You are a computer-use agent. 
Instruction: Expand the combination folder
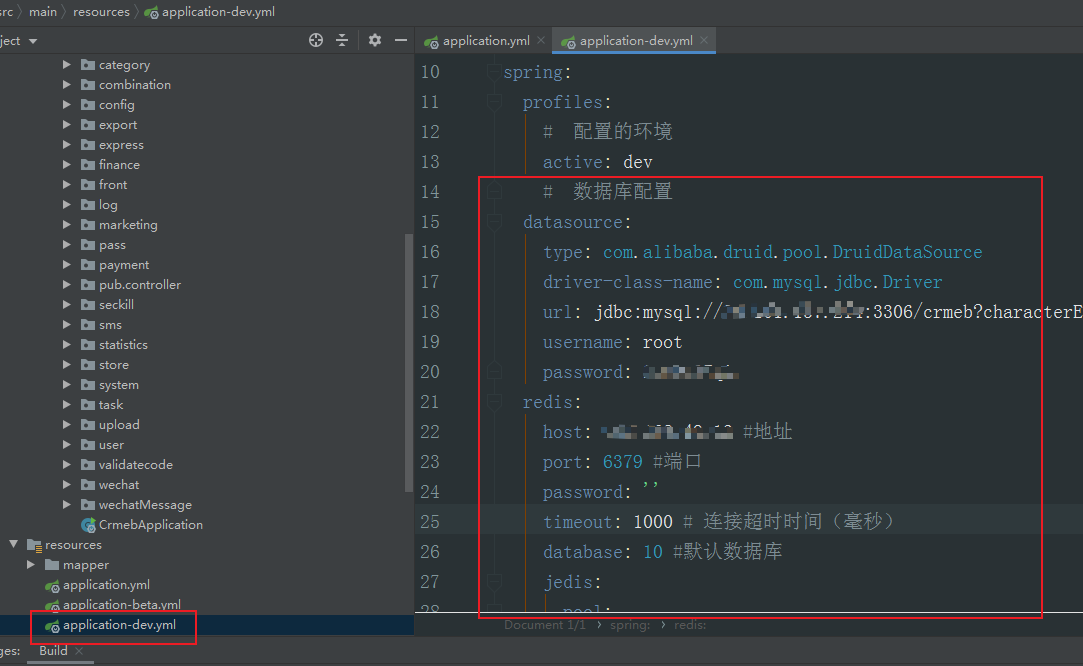(x=67, y=84)
